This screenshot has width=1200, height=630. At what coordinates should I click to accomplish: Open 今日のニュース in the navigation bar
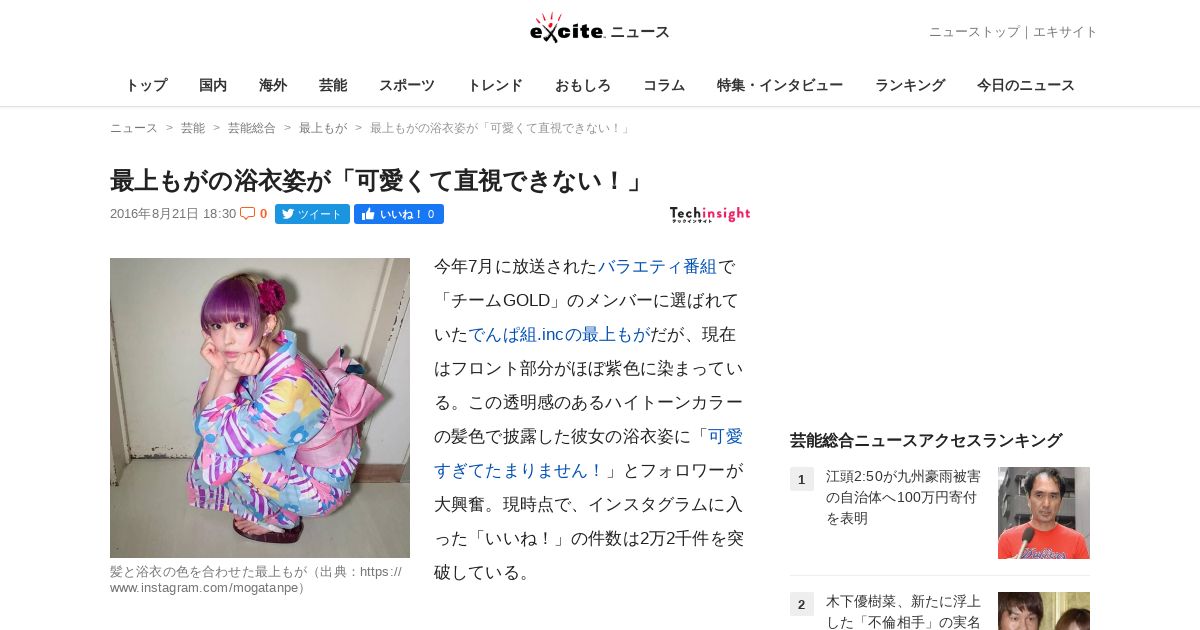(x=1026, y=85)
